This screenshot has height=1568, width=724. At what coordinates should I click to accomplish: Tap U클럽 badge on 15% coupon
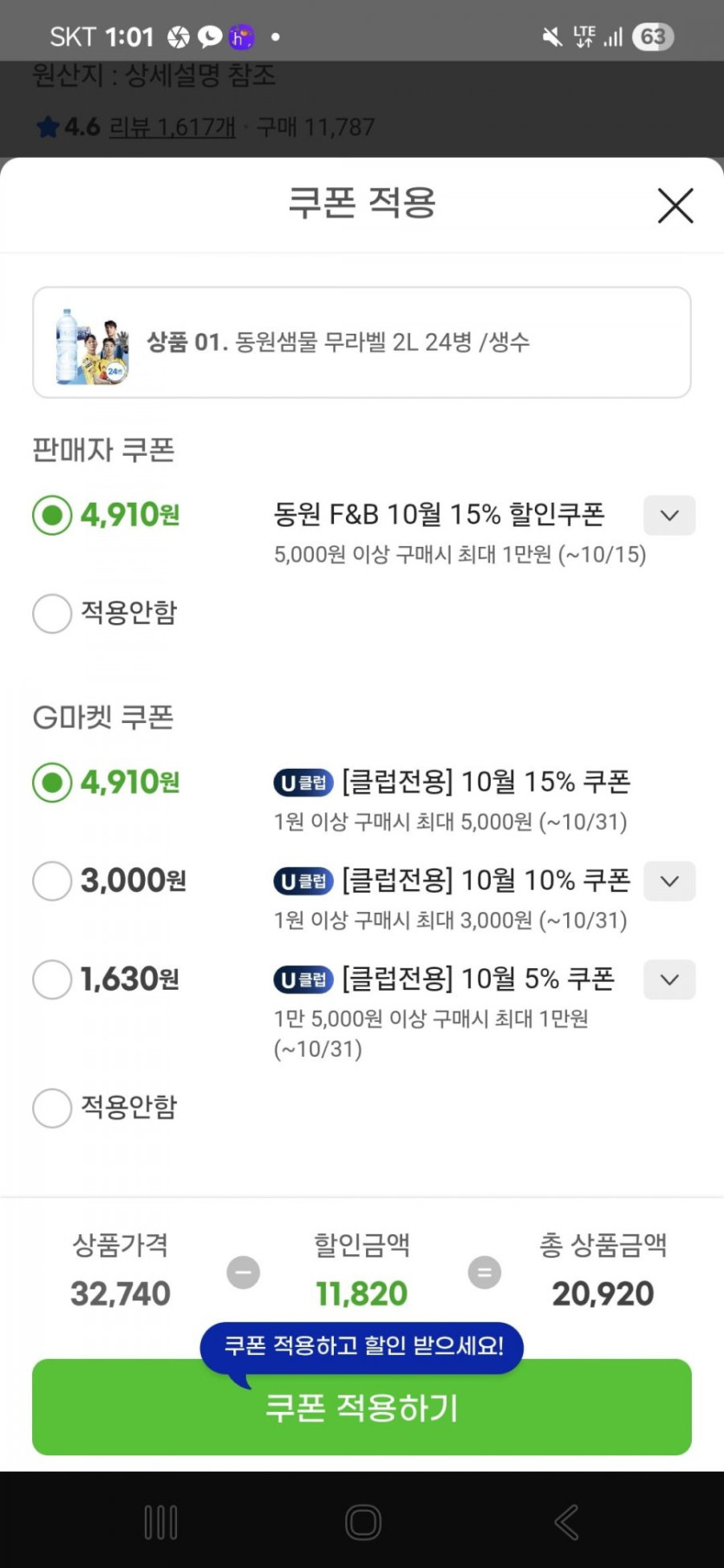pos(303,783)
